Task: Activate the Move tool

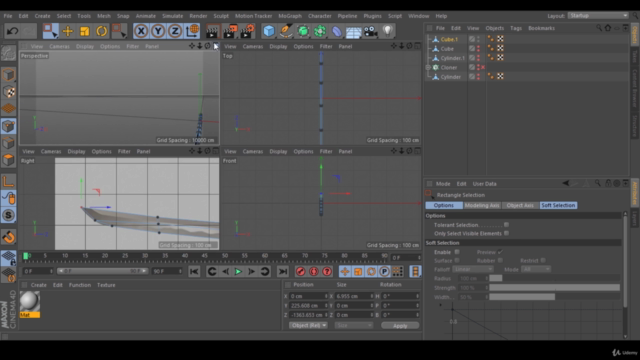Action: [68, 31]
